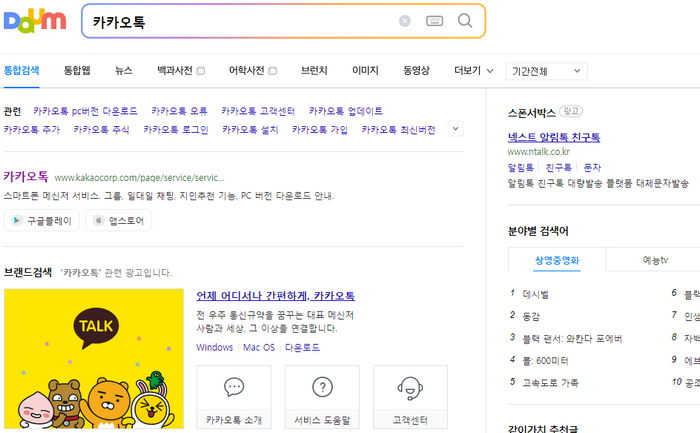Click the 구글플레이 button

pyautogui.click(x=42, y=221)
